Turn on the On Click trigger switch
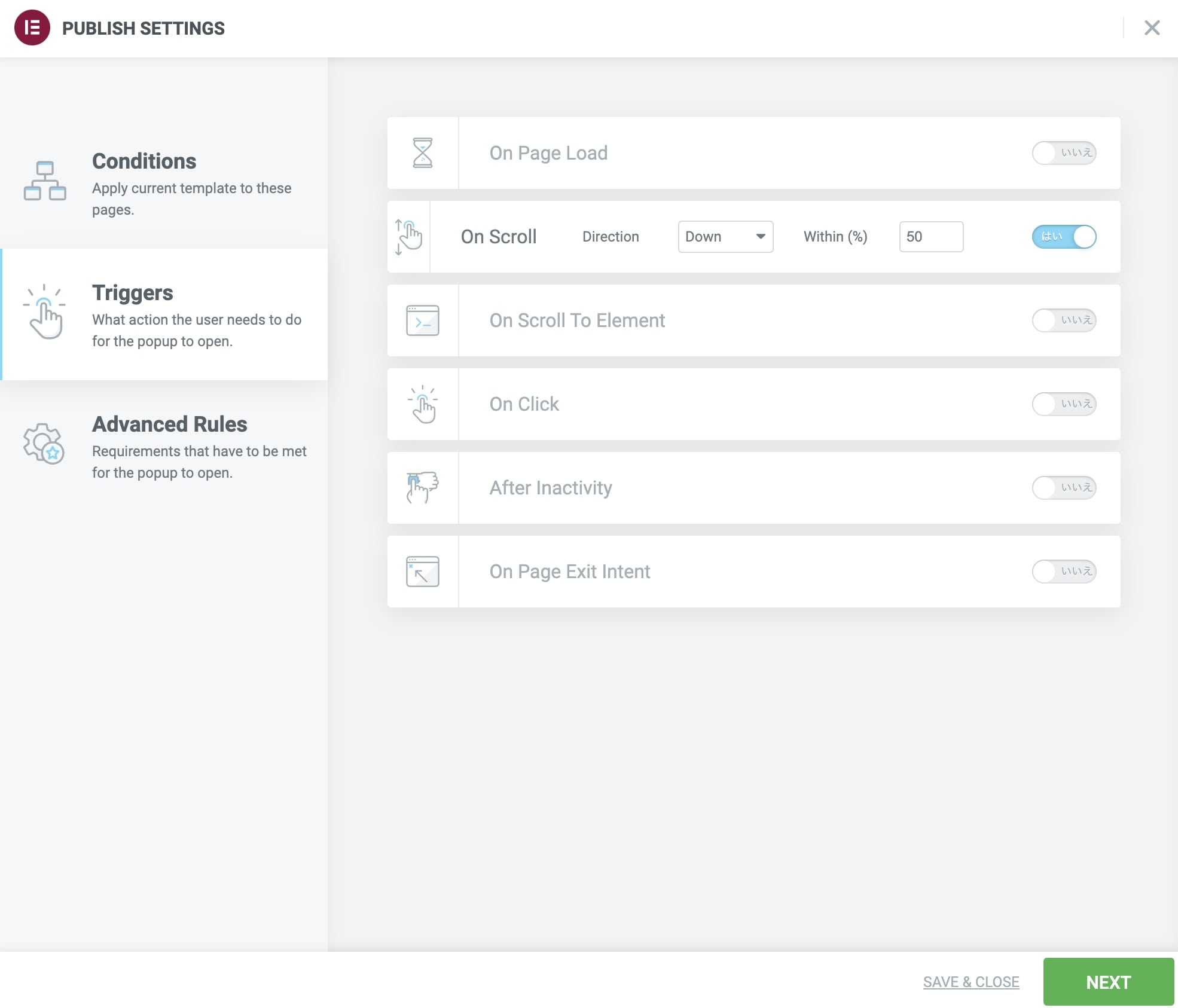Screen dimensions: 1178x1008 coord(1063,404)
